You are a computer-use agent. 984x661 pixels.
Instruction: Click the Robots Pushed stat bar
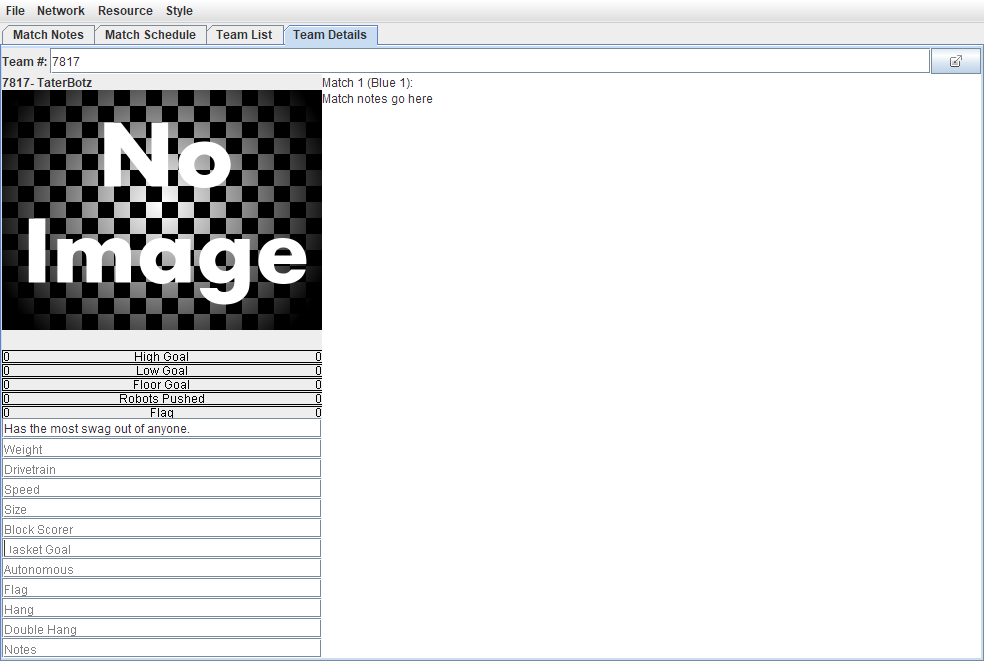(x=162, y=399)
